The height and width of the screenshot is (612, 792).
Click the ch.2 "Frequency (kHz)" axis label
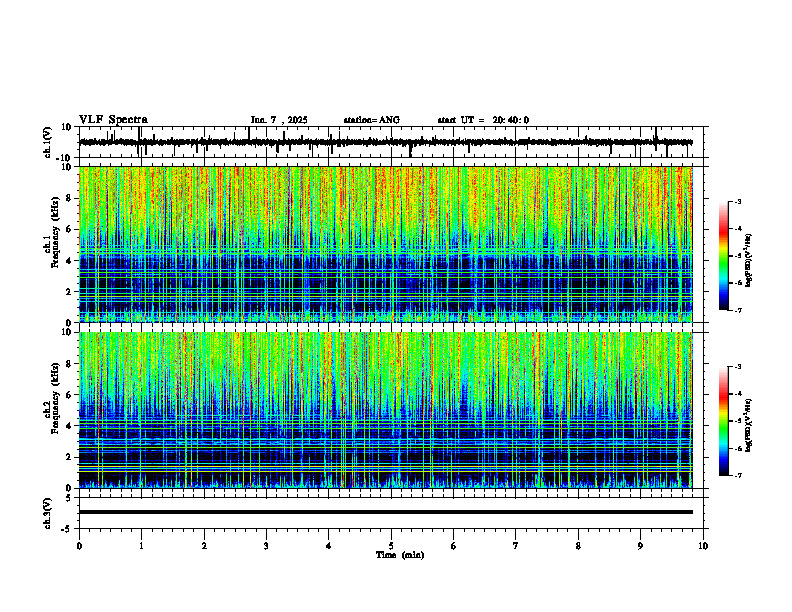coord(55,398)
